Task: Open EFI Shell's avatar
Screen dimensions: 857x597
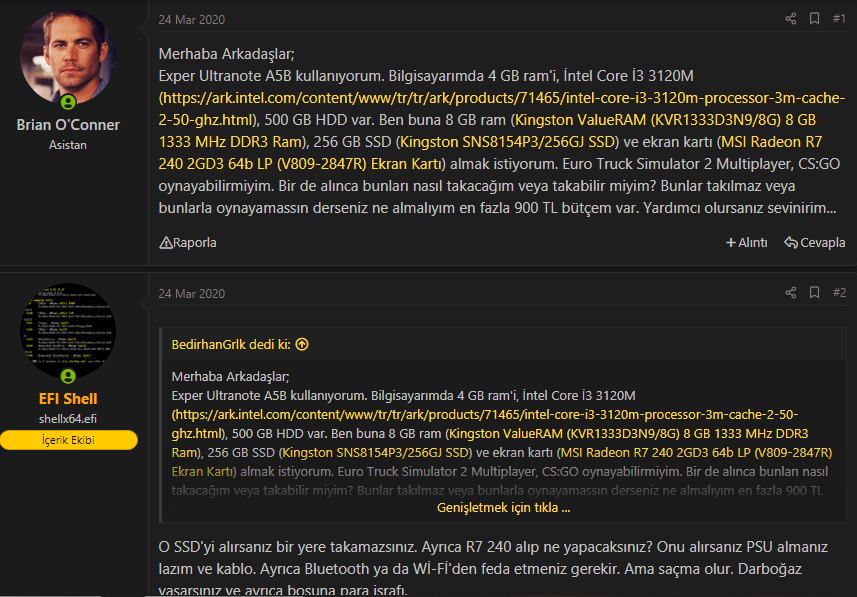Action: (x=68, y=330)
